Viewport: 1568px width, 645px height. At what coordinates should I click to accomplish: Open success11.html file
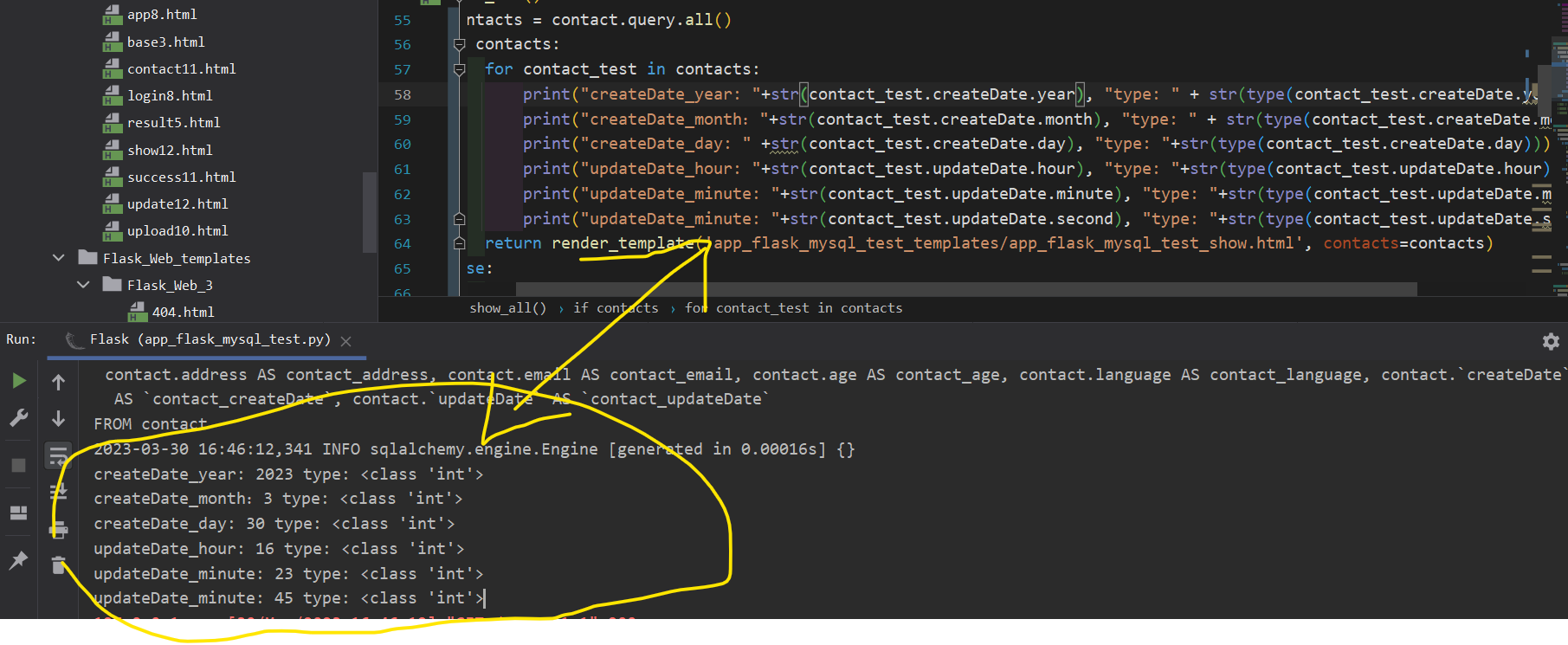[x=181, y=177]
